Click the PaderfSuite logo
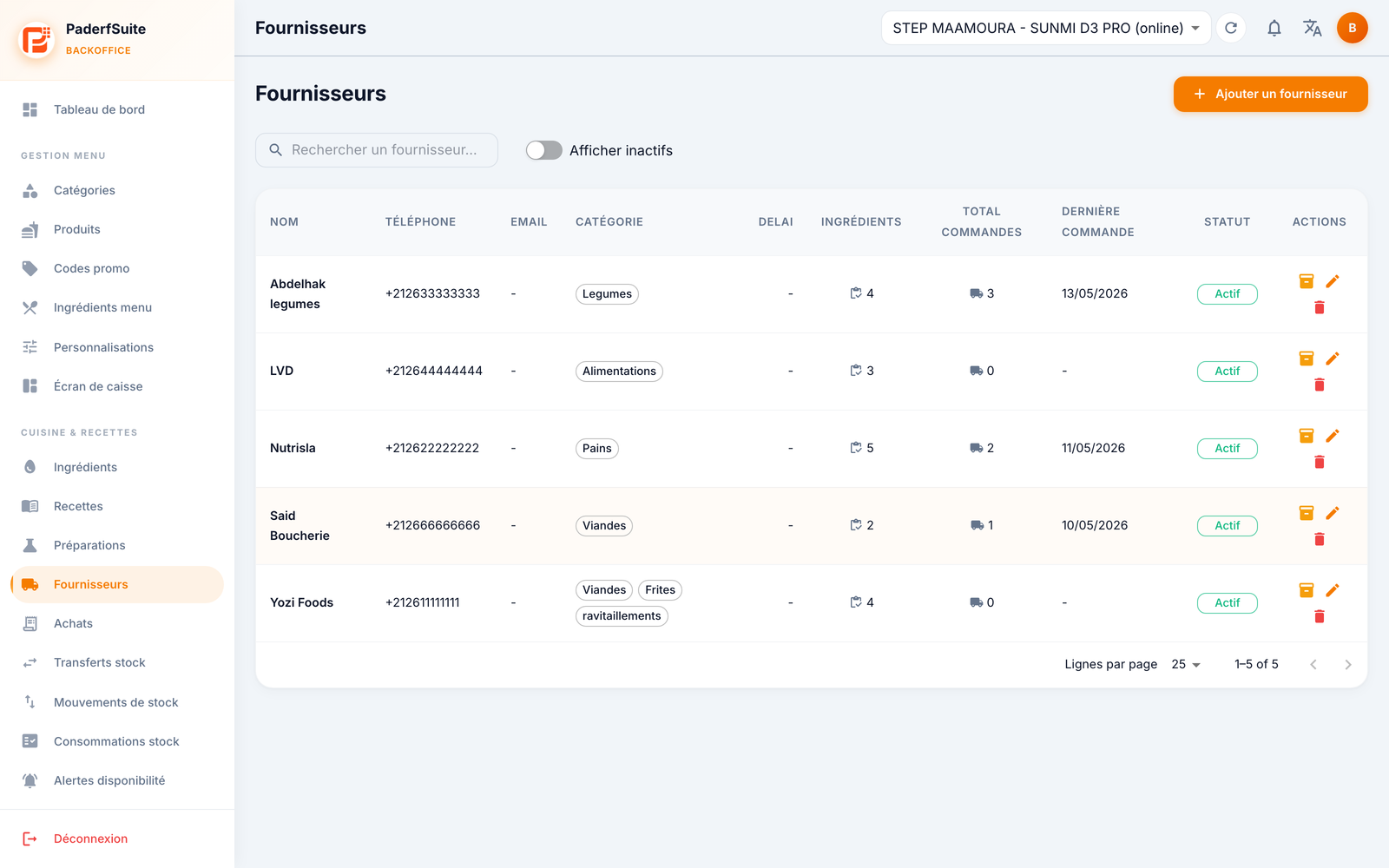Viewport: 1389px width, 868px height. tap(36, 39)
